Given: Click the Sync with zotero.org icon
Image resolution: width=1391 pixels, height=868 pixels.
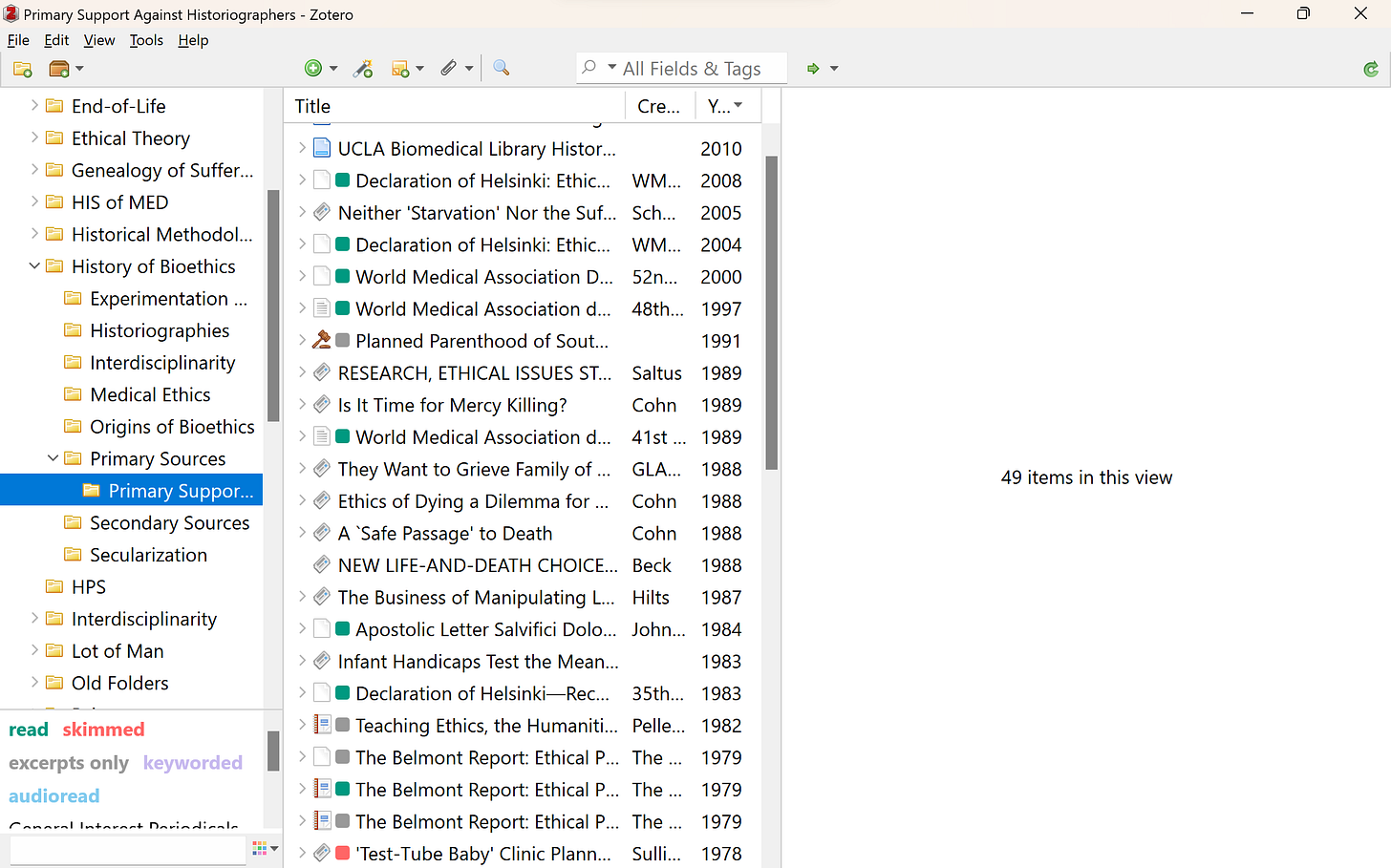Looking at the screenshot, I should 1371,69.
